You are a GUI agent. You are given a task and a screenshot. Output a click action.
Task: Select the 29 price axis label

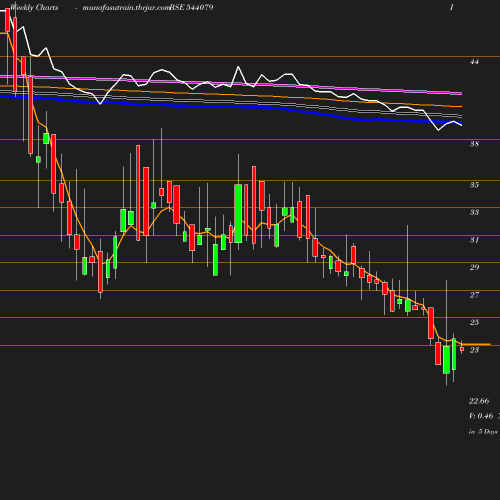tap(474, 267)
